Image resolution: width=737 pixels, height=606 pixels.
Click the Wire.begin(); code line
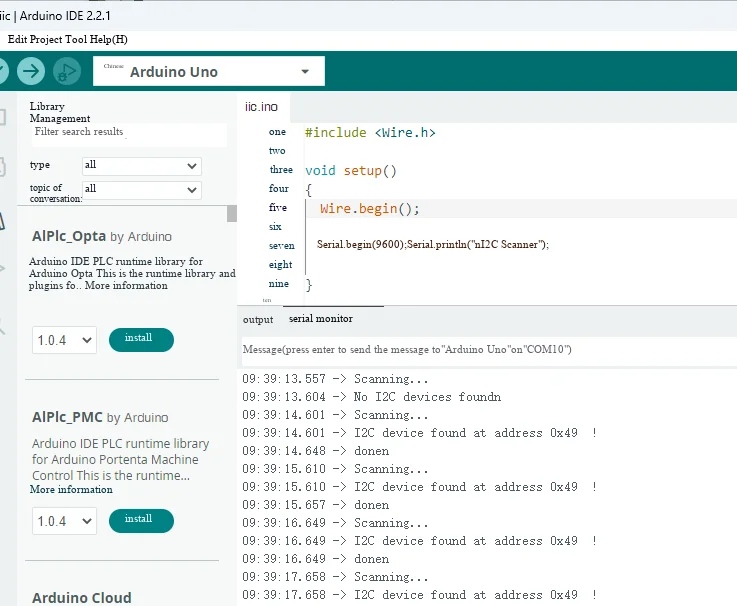point(369,208)
